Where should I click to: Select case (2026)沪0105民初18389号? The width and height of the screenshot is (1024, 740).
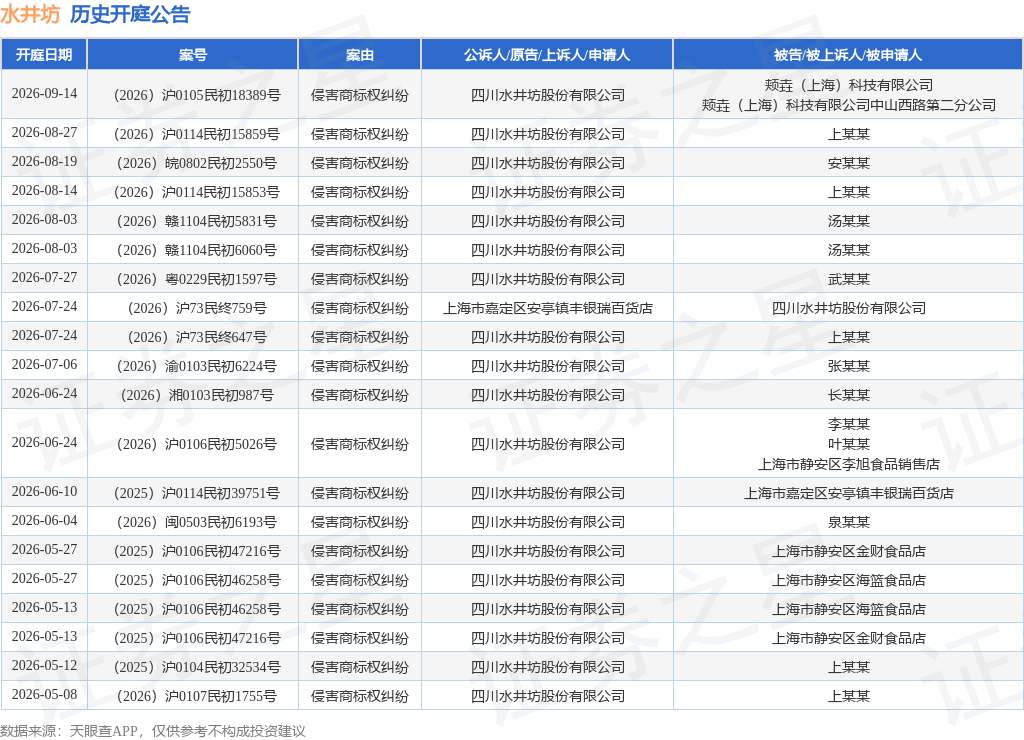(x=197, y=95)
